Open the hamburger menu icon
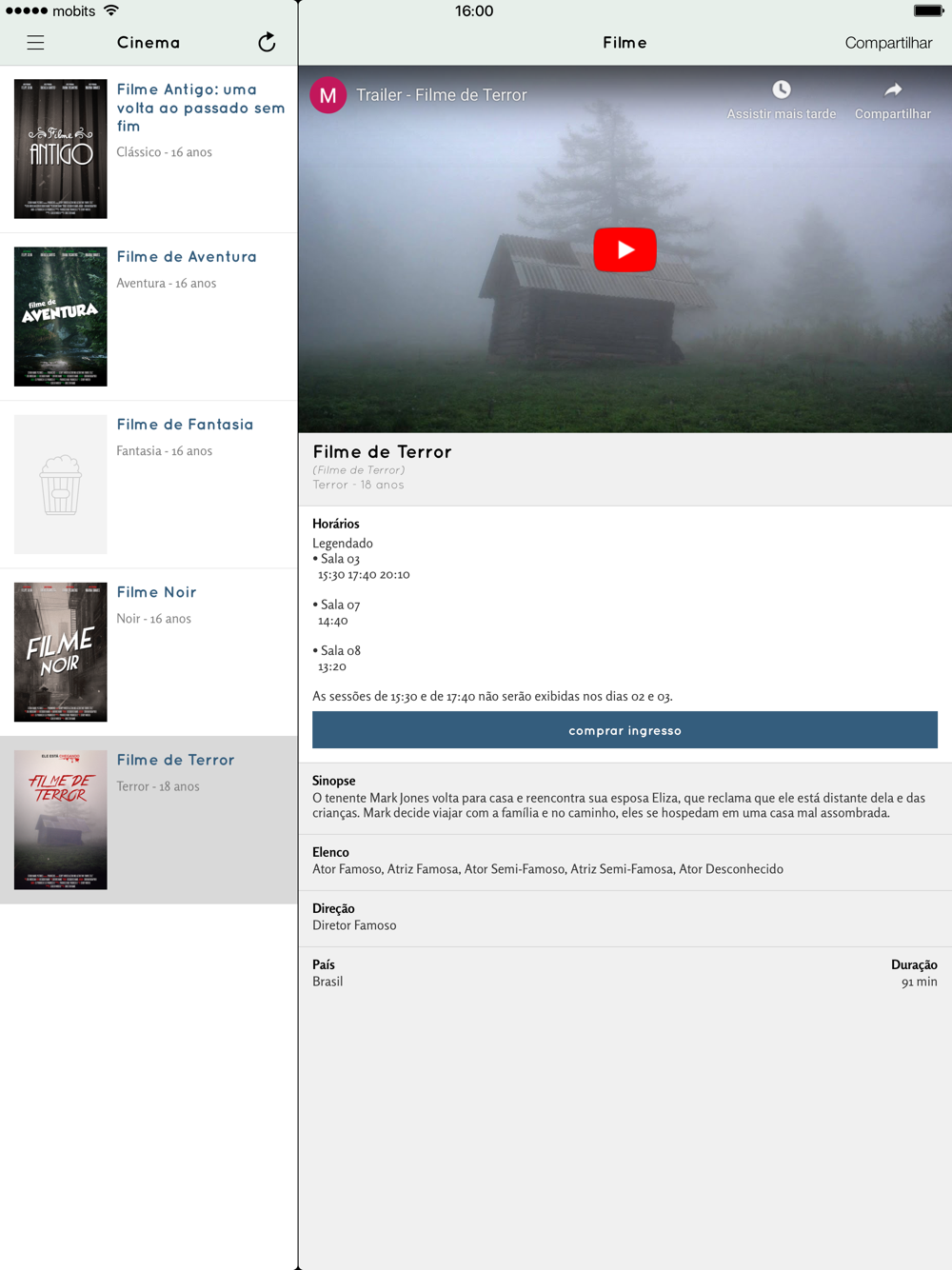Screen dimensions: 952x1270 35,43
